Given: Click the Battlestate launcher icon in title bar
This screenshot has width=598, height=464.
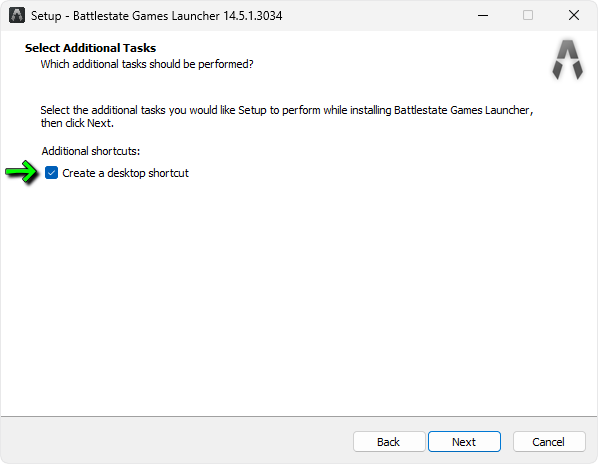Looking at the screenshot, I should [17, 16].
